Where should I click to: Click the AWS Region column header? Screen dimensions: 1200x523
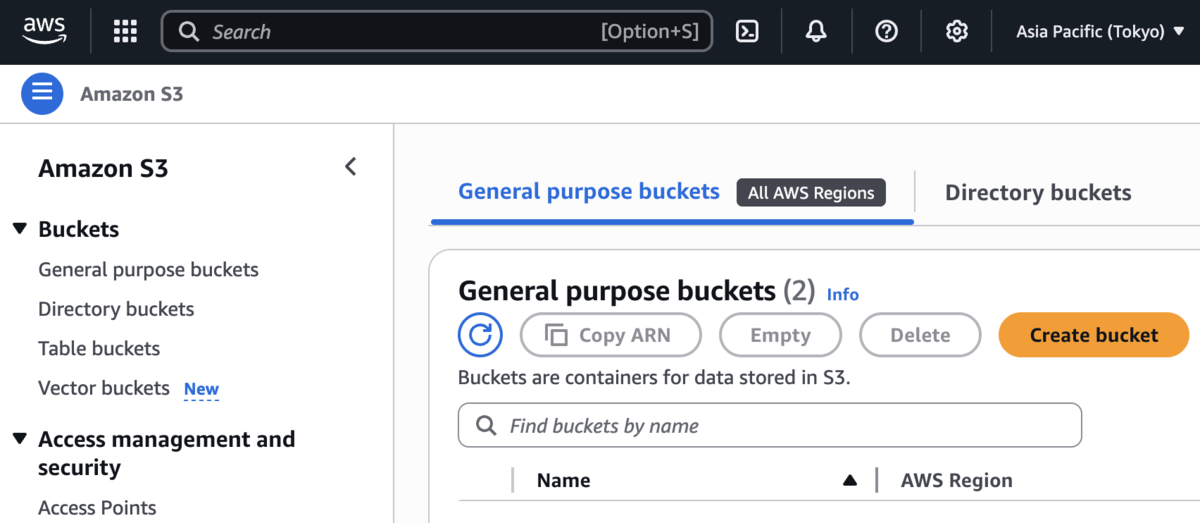[x=957, y=480]
